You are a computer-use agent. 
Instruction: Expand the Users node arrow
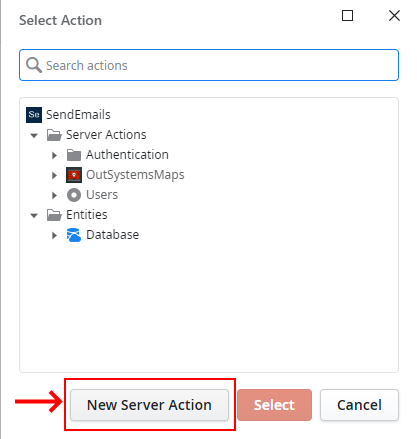54,195
